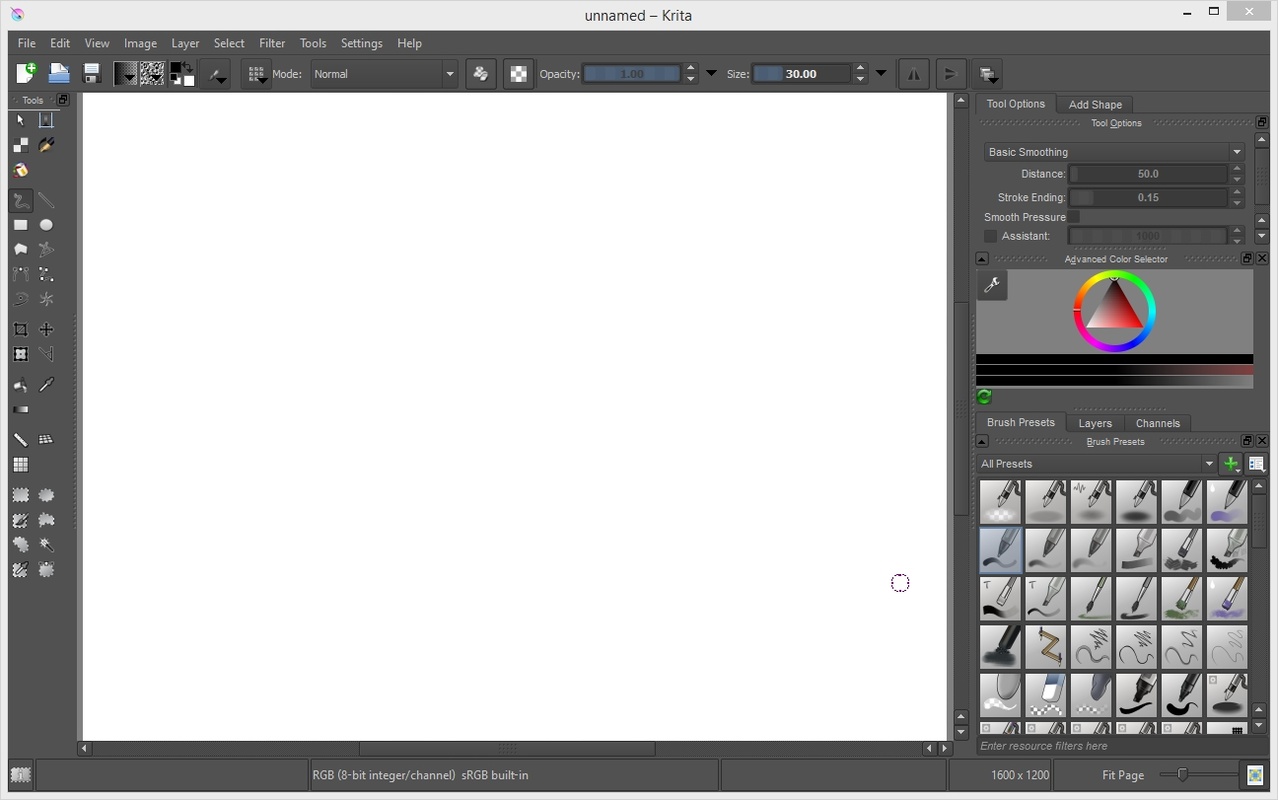Create a new document via toolbar icon
Image resolution: width=1278 pixels, height=800 pixels.
27,74
